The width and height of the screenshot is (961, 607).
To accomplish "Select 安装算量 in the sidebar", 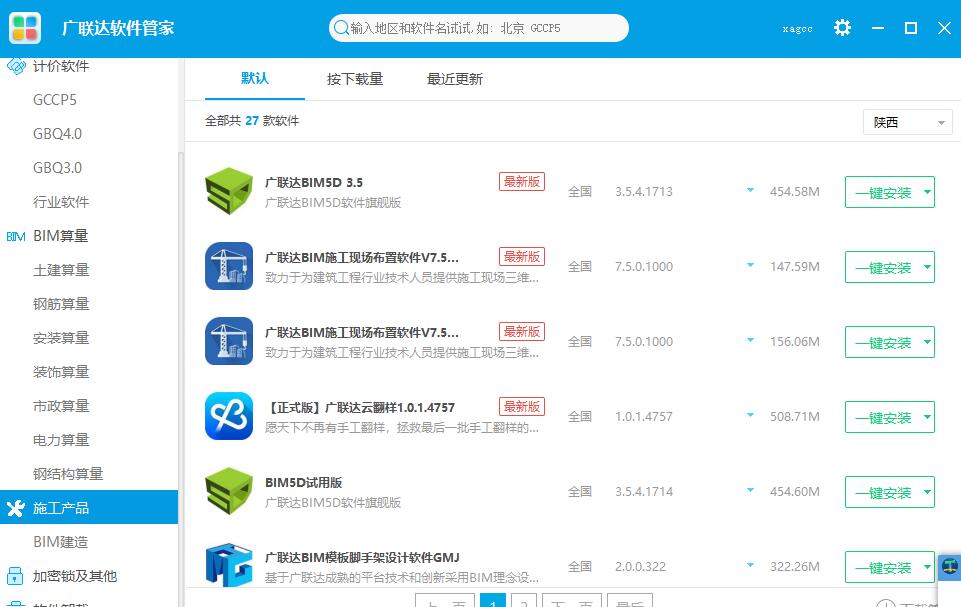I will click(61, 338).
